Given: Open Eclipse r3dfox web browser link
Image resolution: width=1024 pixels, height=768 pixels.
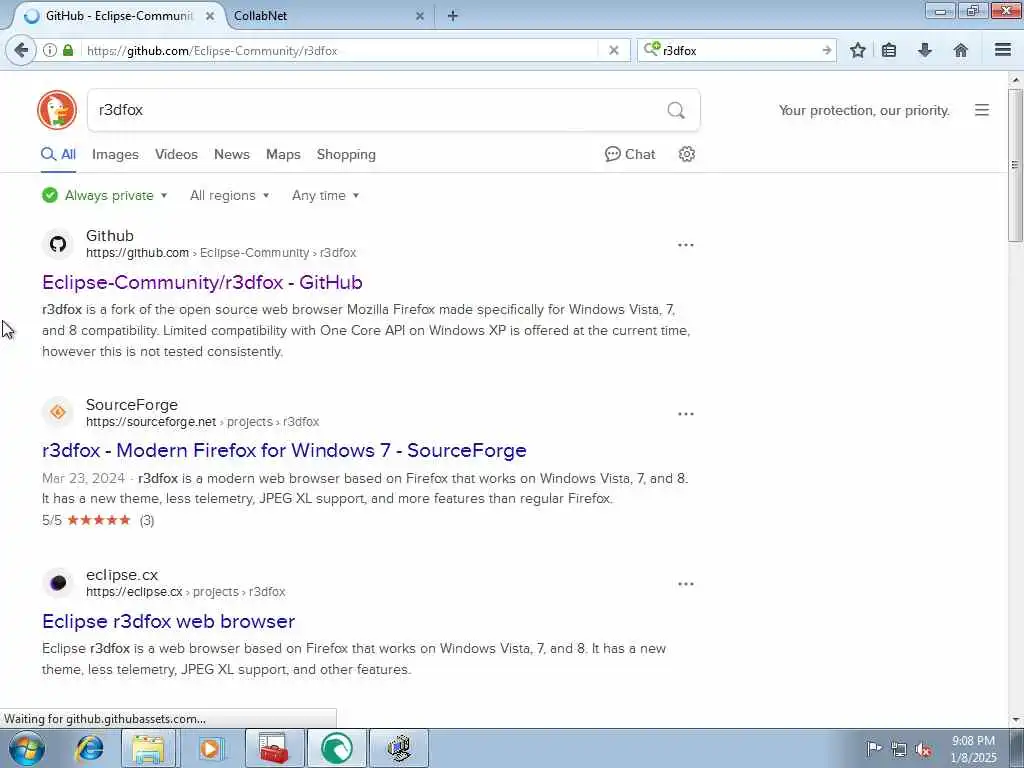Looking at the screenshot, I should [x=168, y=621].
